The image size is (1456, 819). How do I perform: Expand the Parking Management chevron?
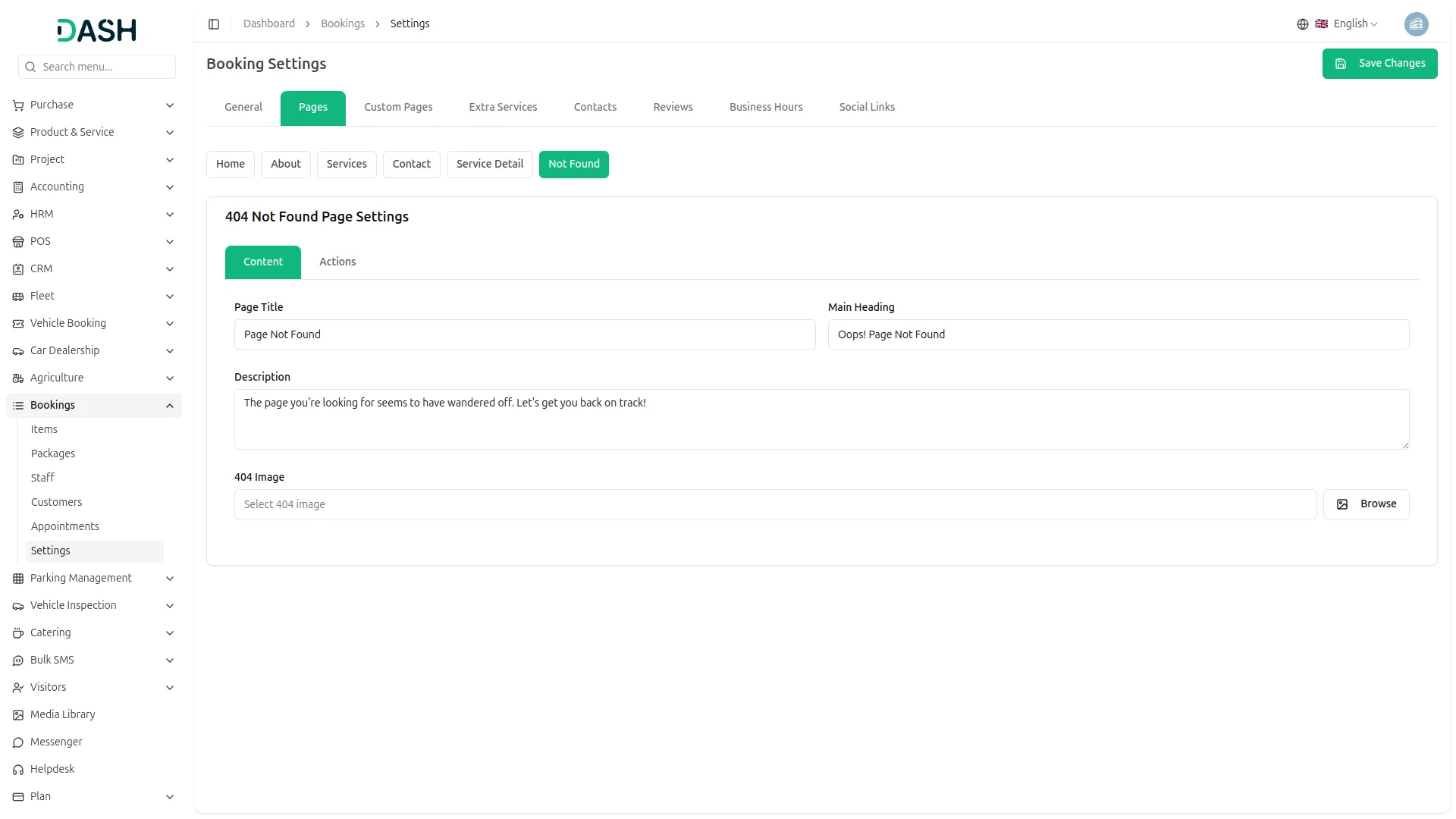[170, 579]
